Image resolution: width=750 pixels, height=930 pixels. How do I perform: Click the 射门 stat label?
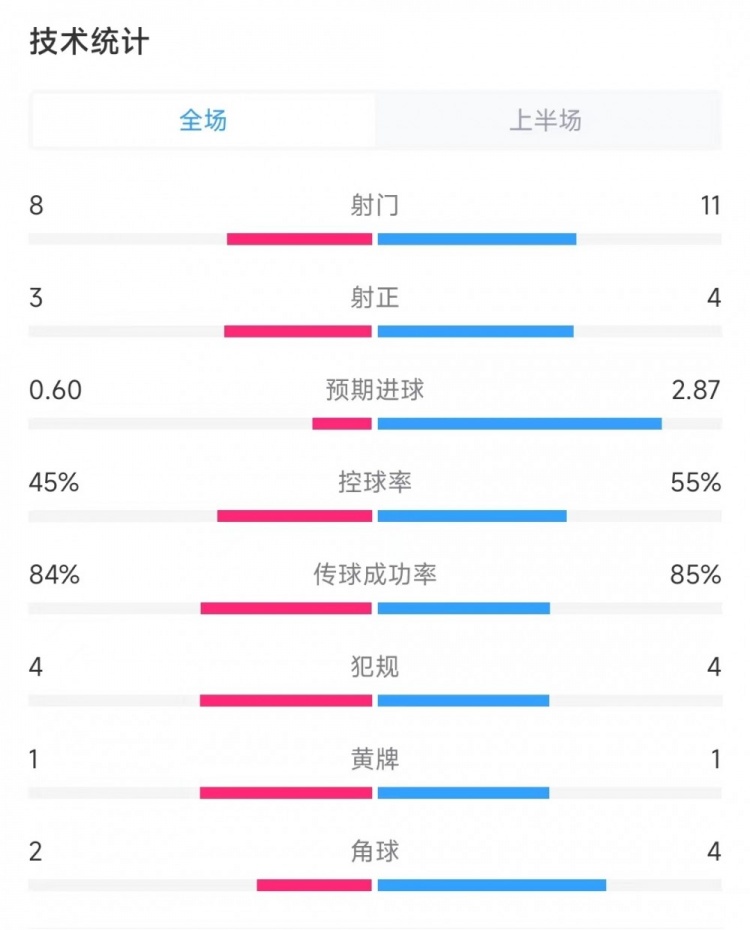click(375, 206)
